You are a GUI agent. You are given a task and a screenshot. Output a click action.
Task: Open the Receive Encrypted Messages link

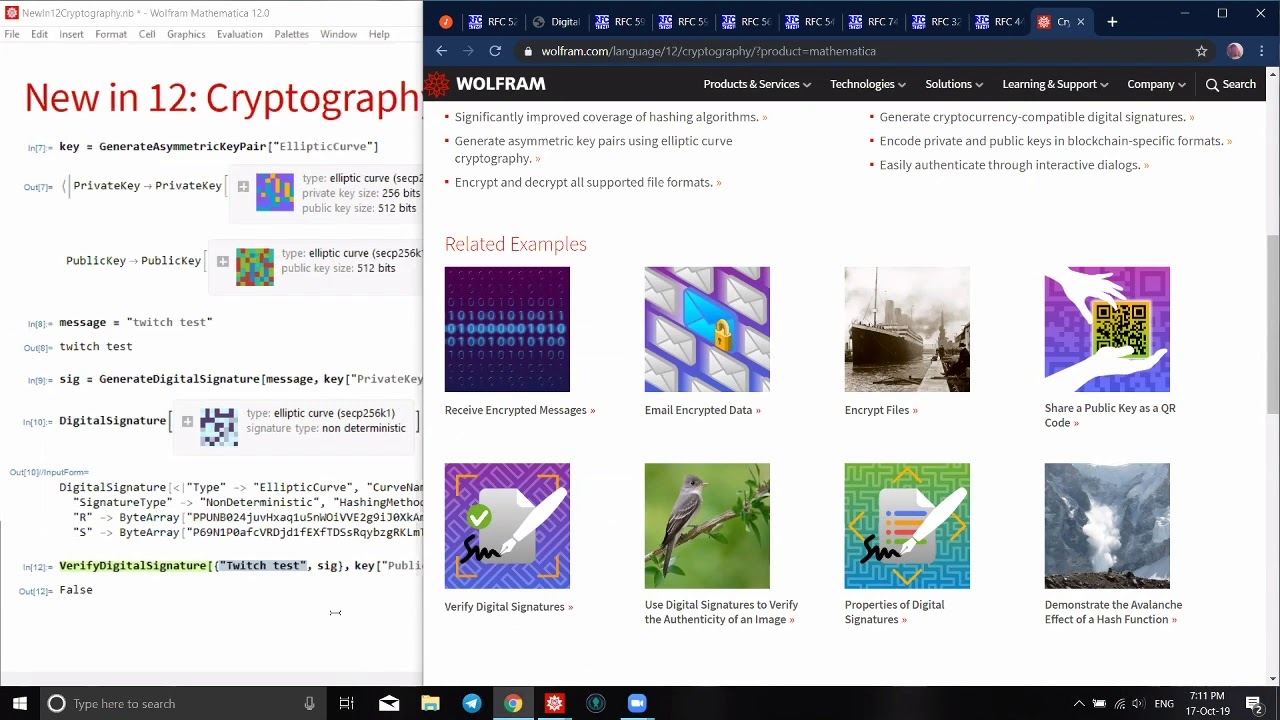(520, 410)
